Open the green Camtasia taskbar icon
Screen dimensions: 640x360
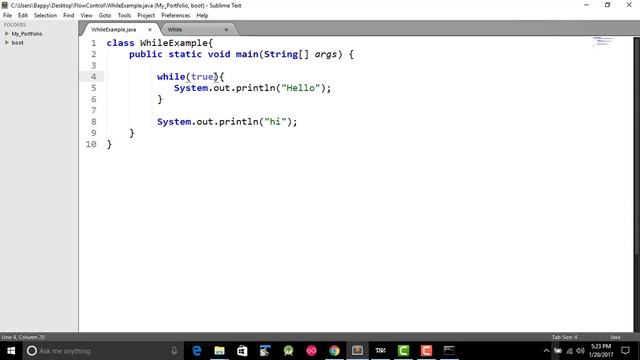click(x=403, y=351)
